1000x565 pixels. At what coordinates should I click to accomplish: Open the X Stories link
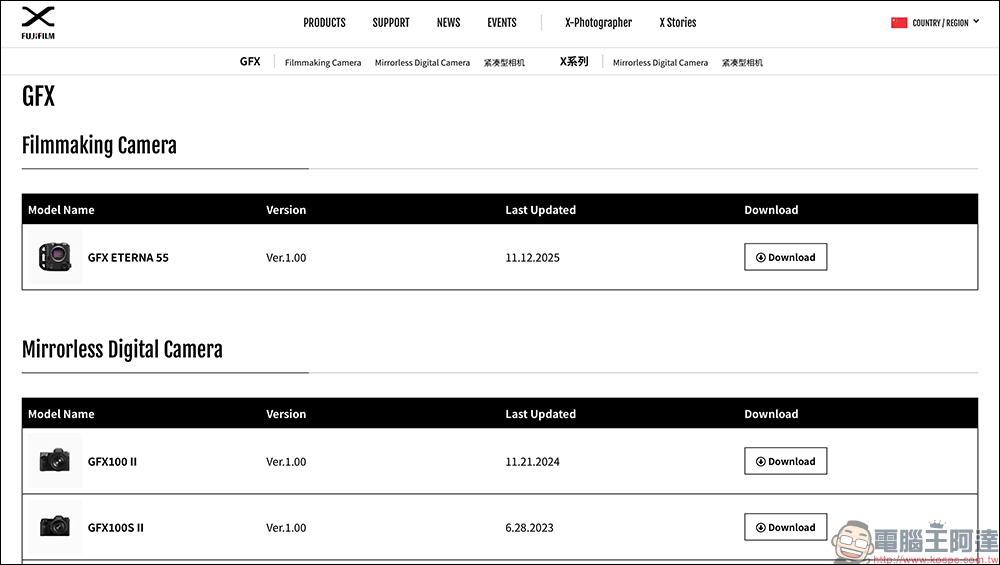click(678, 22)
